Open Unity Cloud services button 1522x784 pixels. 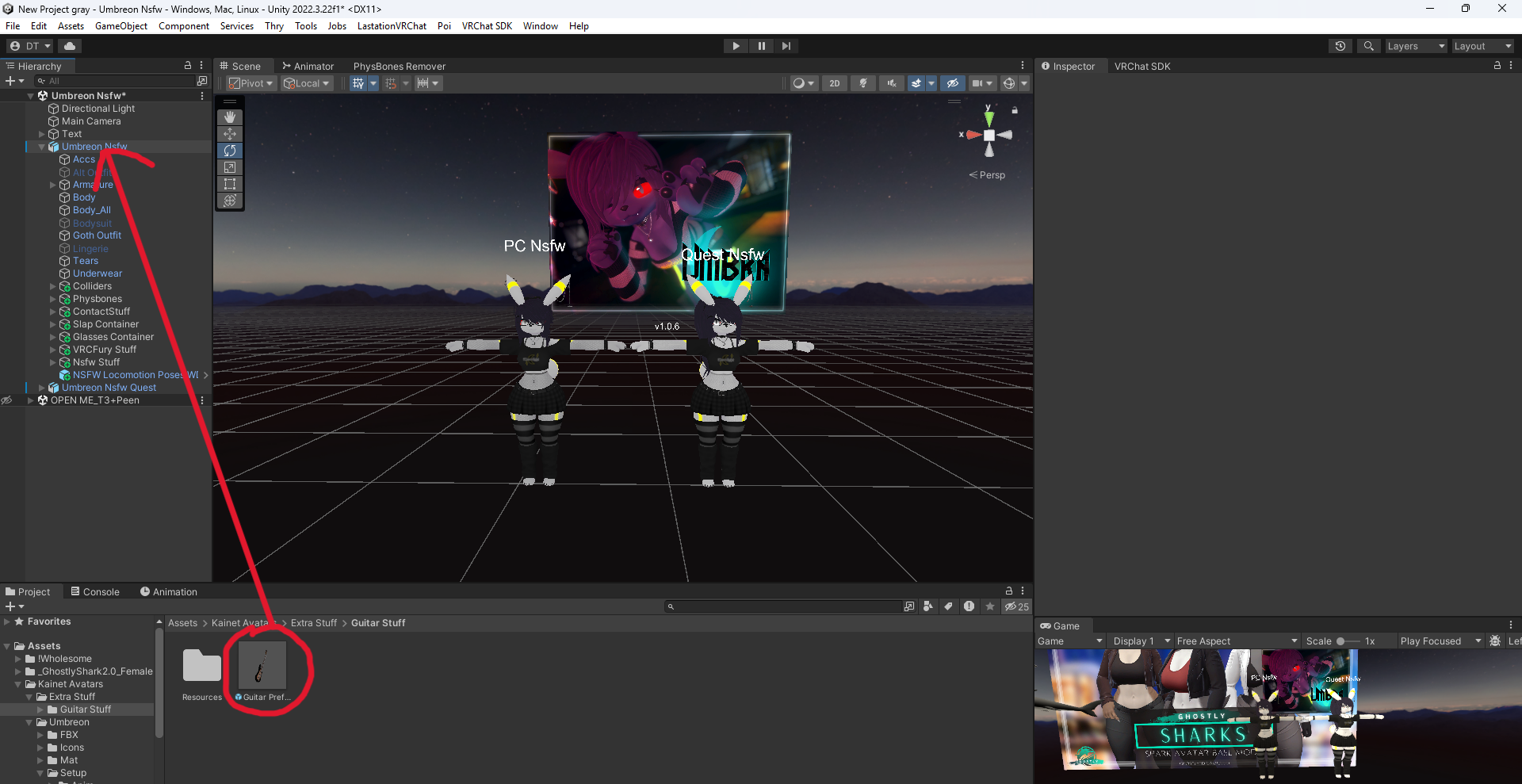[70, 46]
